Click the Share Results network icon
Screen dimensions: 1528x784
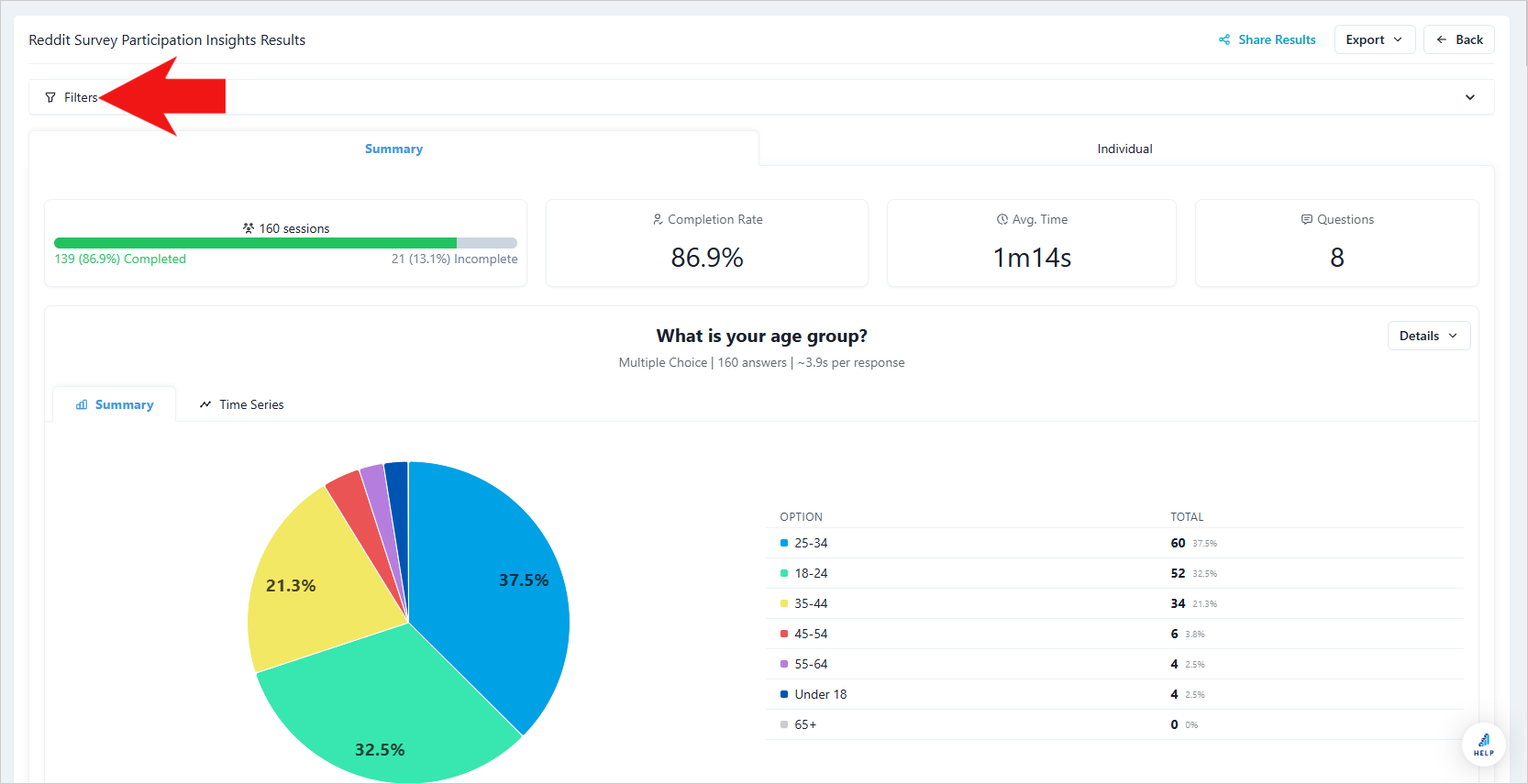[1224, 39]
